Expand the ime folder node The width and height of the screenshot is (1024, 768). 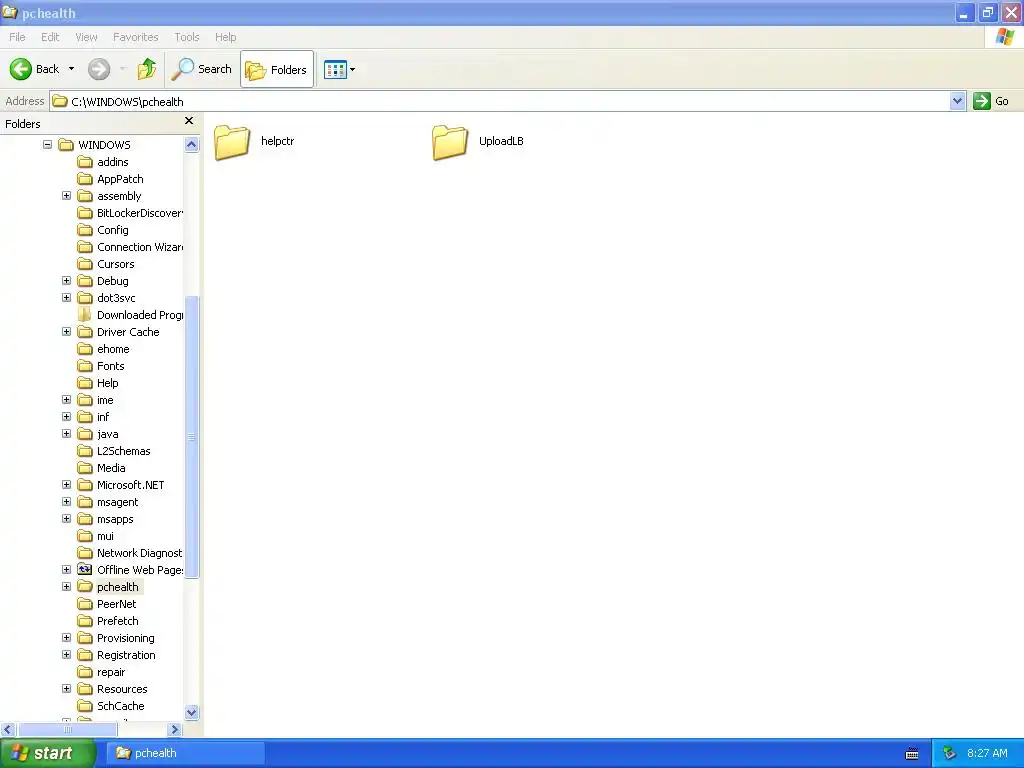(x=67, y=399)
